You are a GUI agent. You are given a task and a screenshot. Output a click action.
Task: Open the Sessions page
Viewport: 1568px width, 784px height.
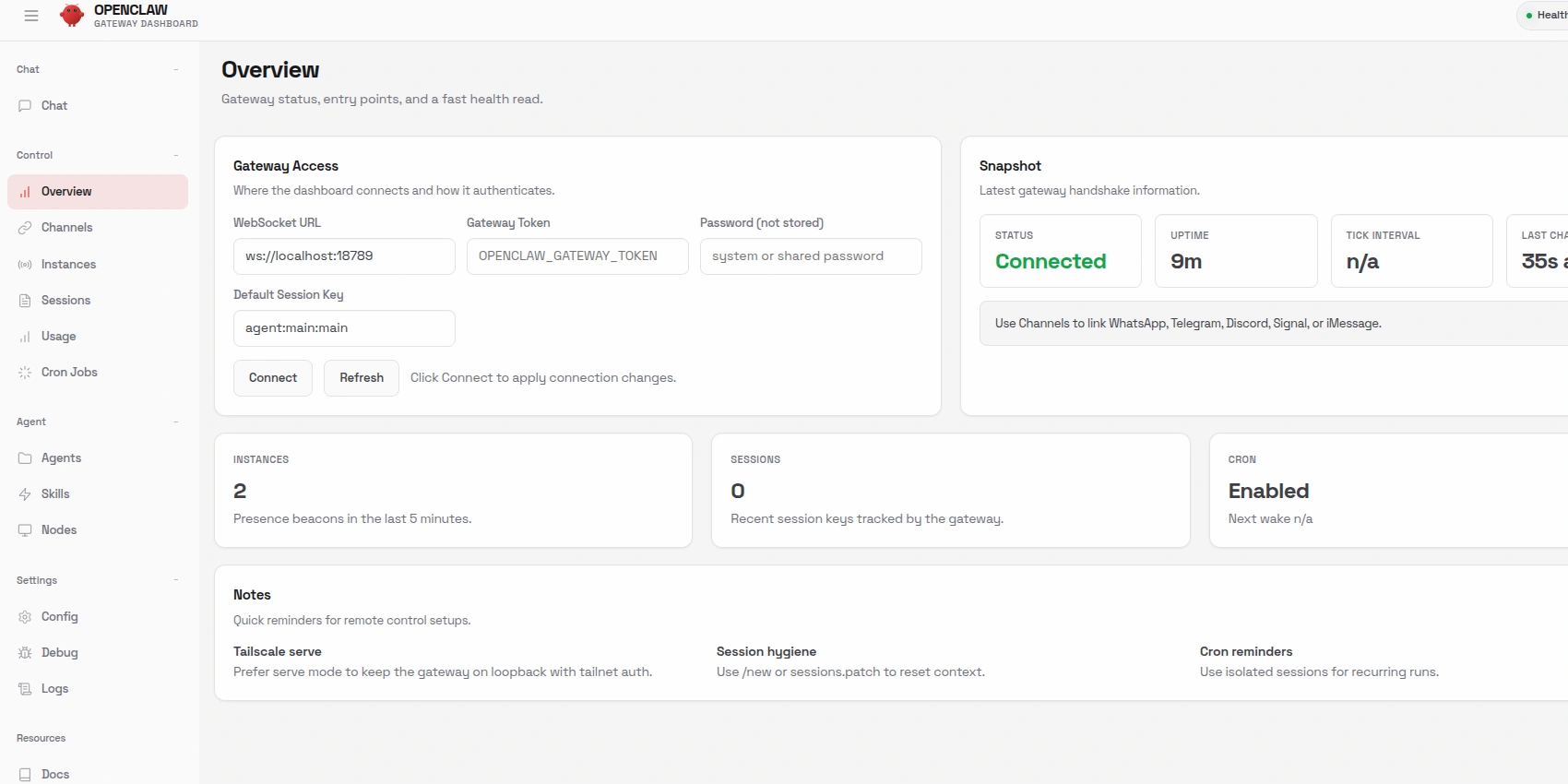65,301
